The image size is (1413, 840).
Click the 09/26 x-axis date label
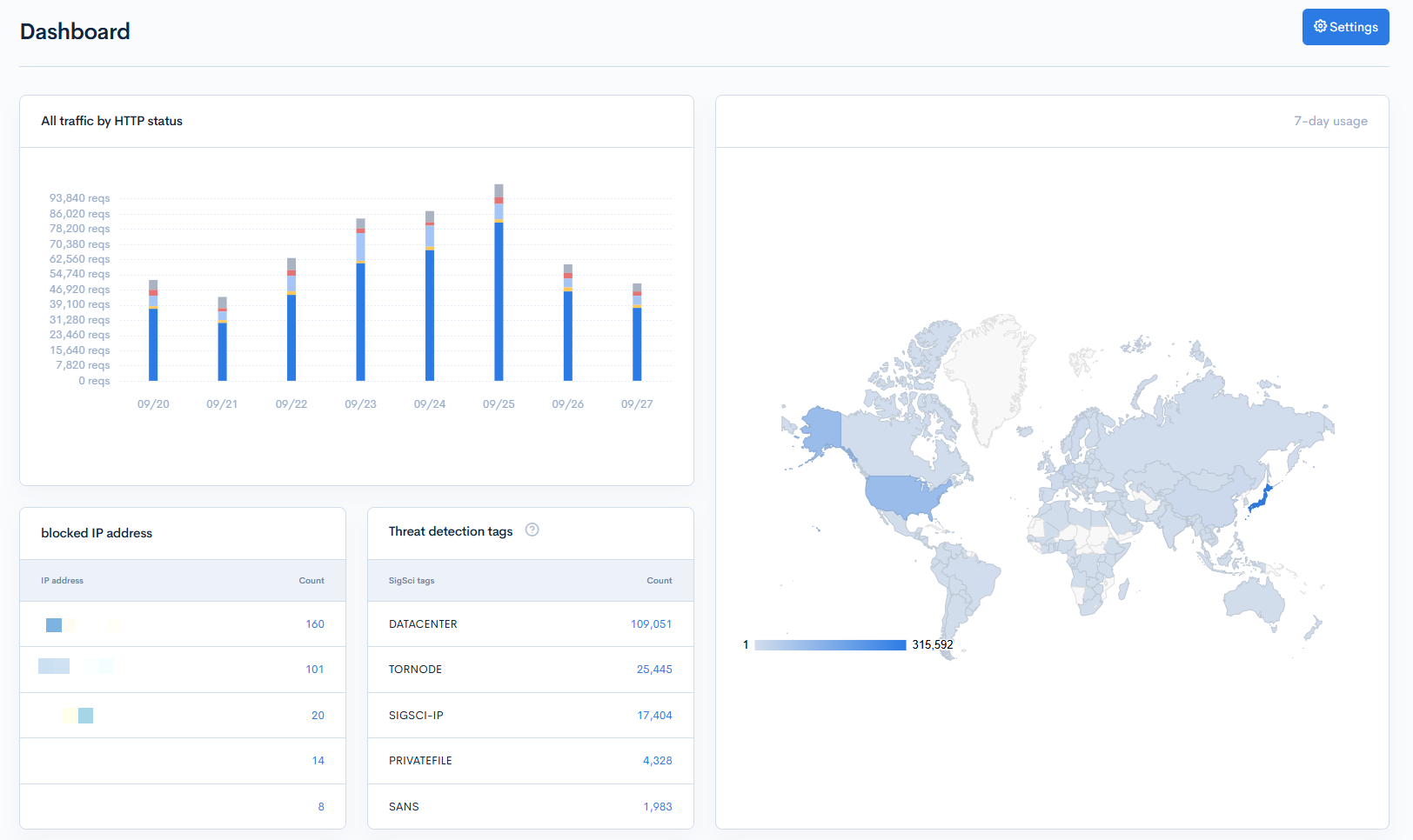(x=568, y=404)
